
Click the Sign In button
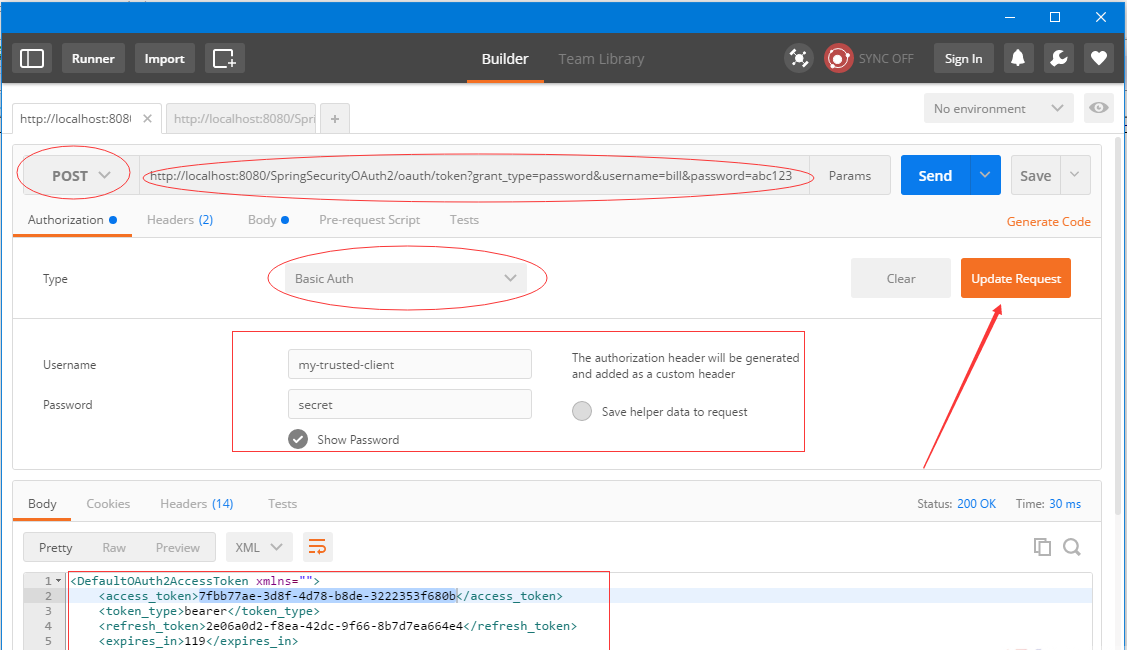coord(963,58)
